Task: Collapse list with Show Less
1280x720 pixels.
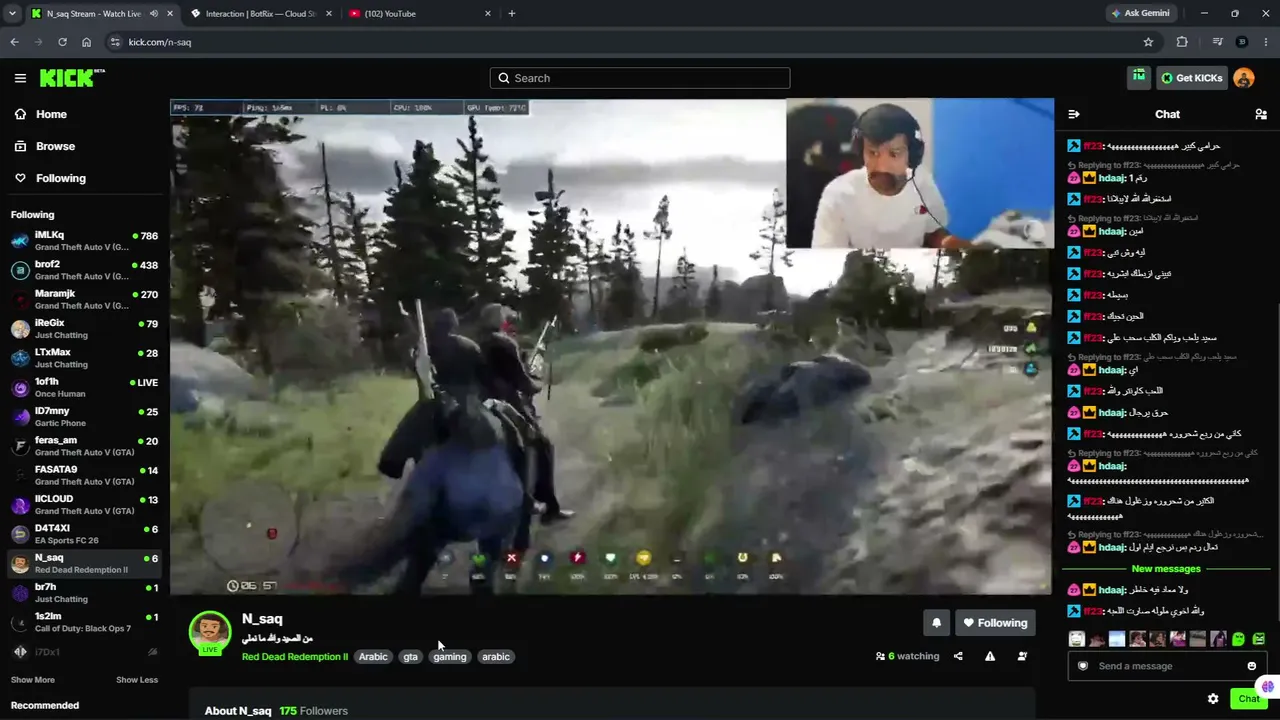Action: (x=137, y=680)
